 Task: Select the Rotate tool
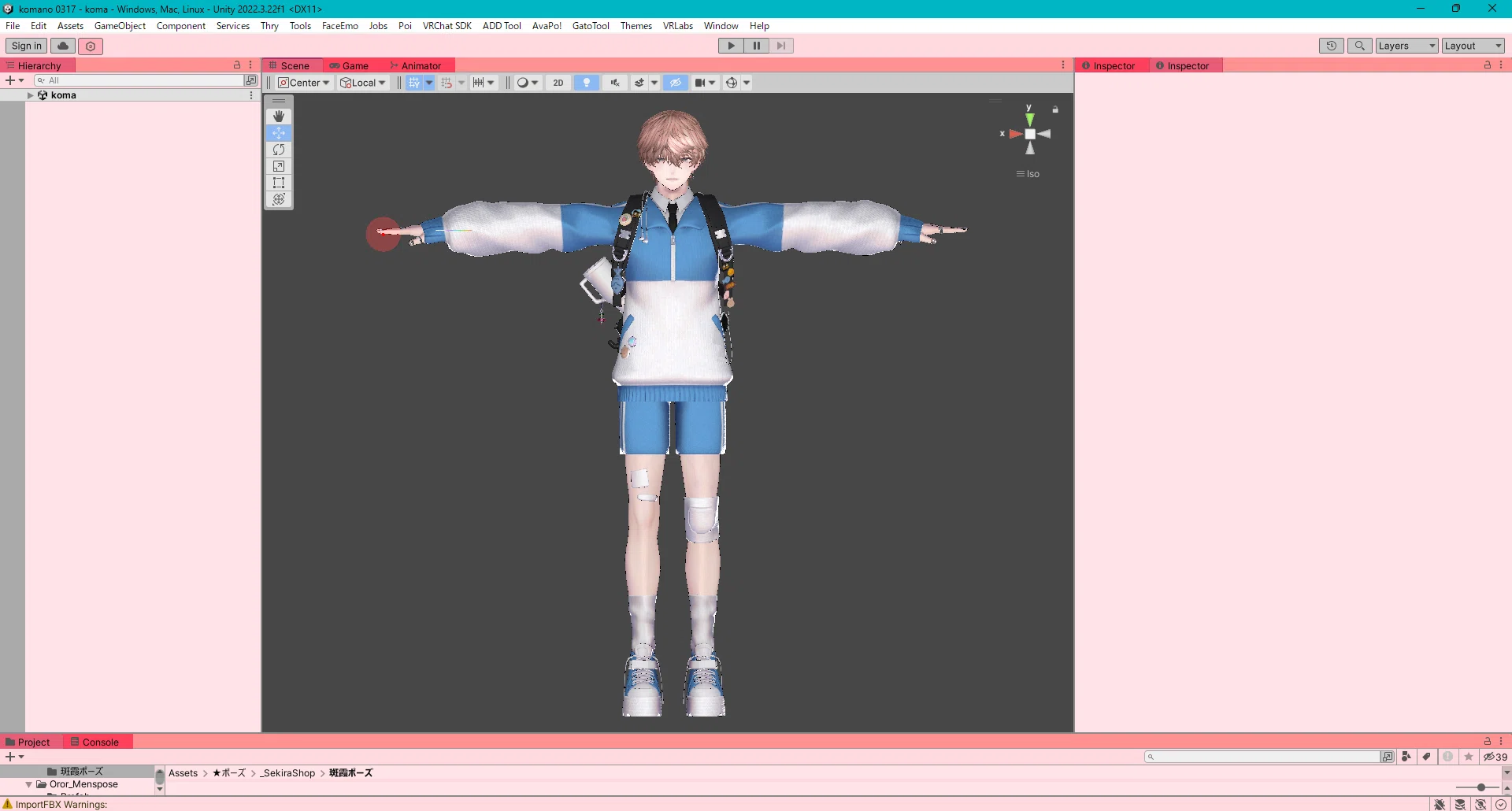coord(279,150)
